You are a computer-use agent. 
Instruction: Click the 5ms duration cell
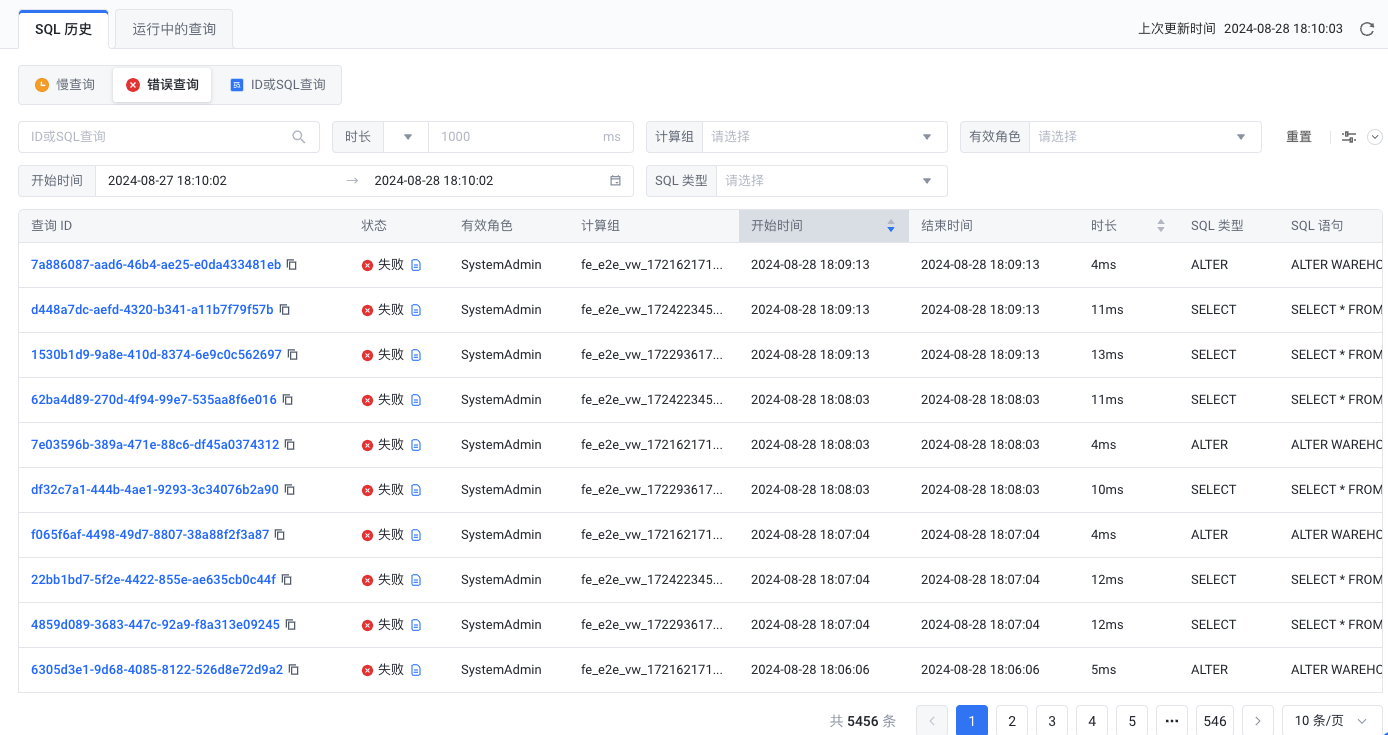[x=1104, y=670]
